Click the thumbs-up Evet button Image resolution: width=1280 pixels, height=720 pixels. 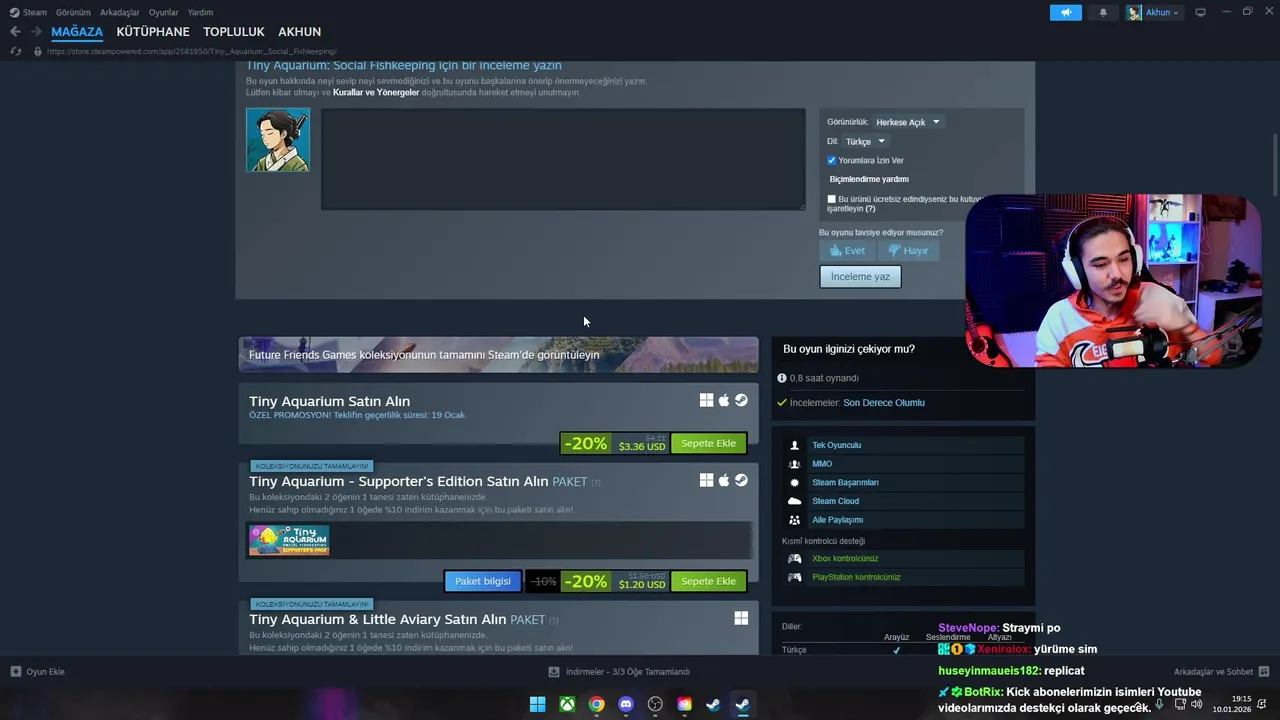(x=847, y=251)
